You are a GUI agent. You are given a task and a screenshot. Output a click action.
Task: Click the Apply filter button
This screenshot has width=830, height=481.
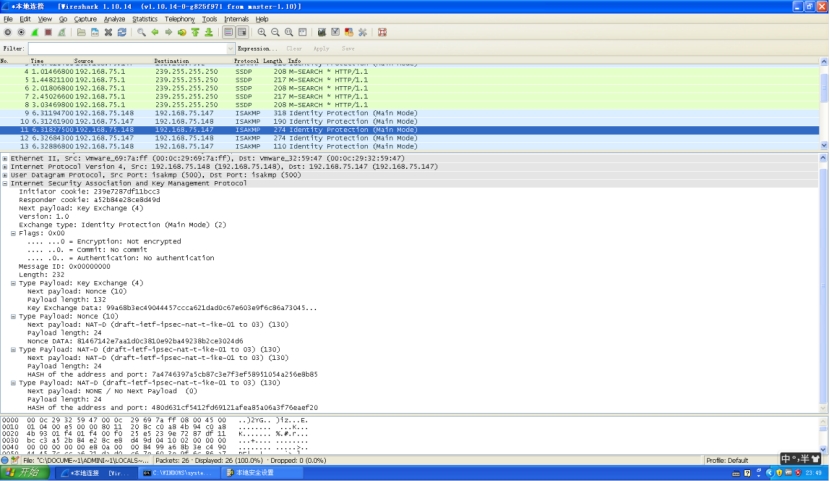tap(321, 48)
